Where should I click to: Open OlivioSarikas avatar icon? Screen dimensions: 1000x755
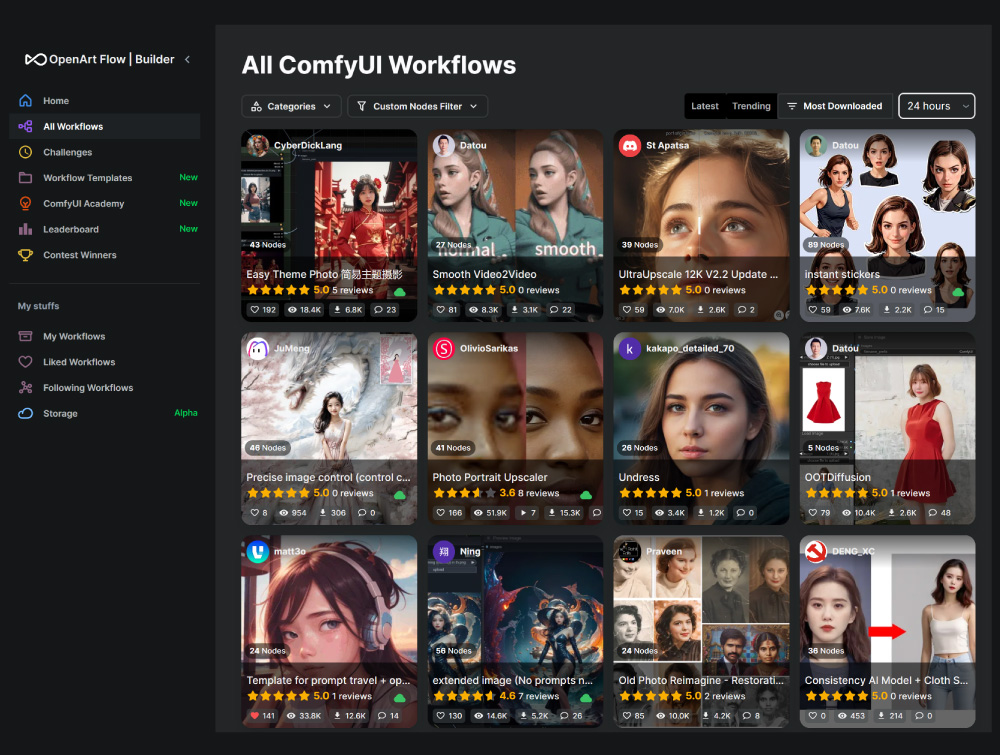(x=444, y=348)
